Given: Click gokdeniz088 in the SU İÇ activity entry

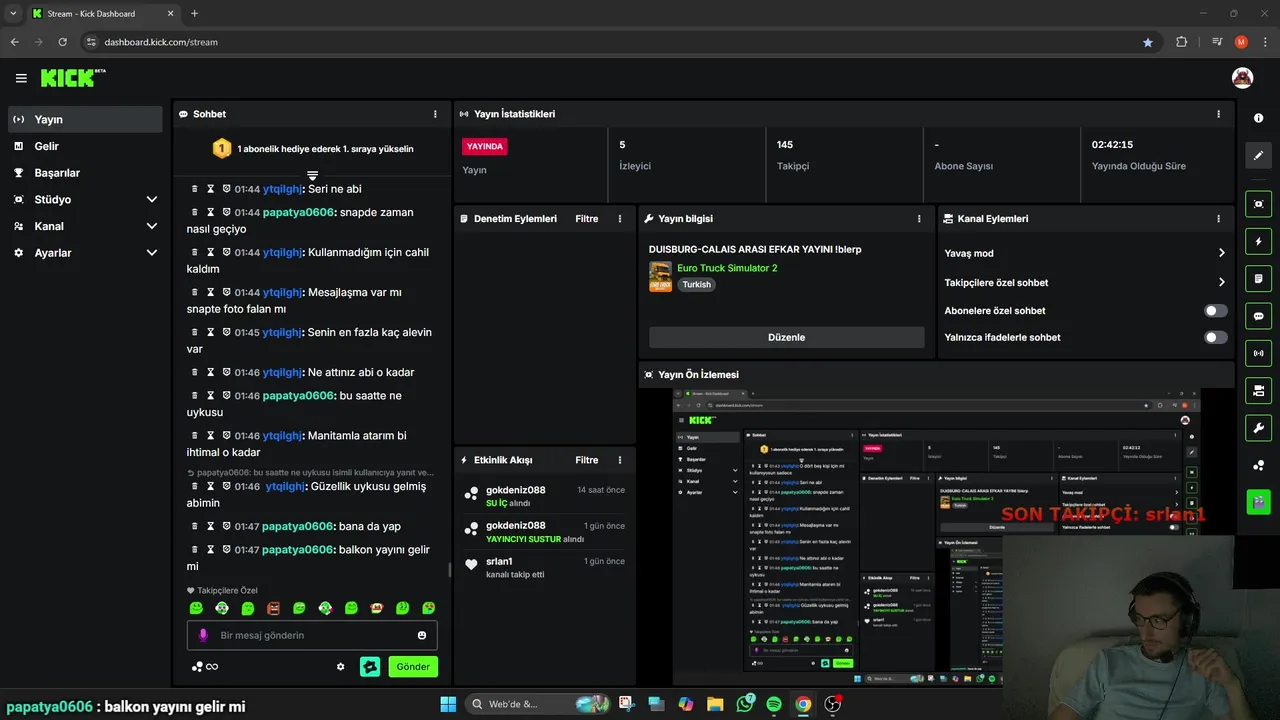Looking at the screenshot, I should coord(516,490).
